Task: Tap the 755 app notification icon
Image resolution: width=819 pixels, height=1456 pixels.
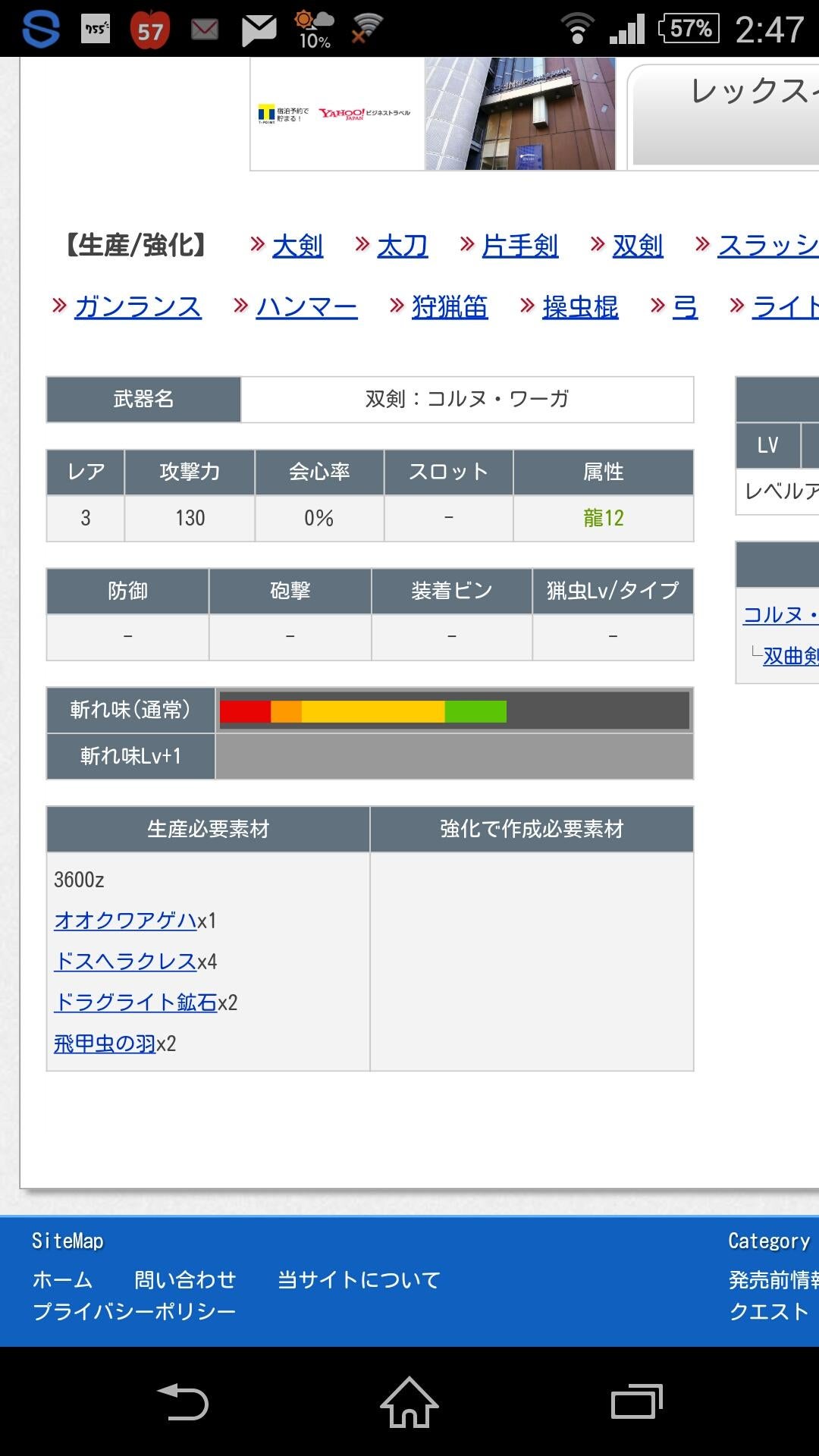Action: [96, 29]
